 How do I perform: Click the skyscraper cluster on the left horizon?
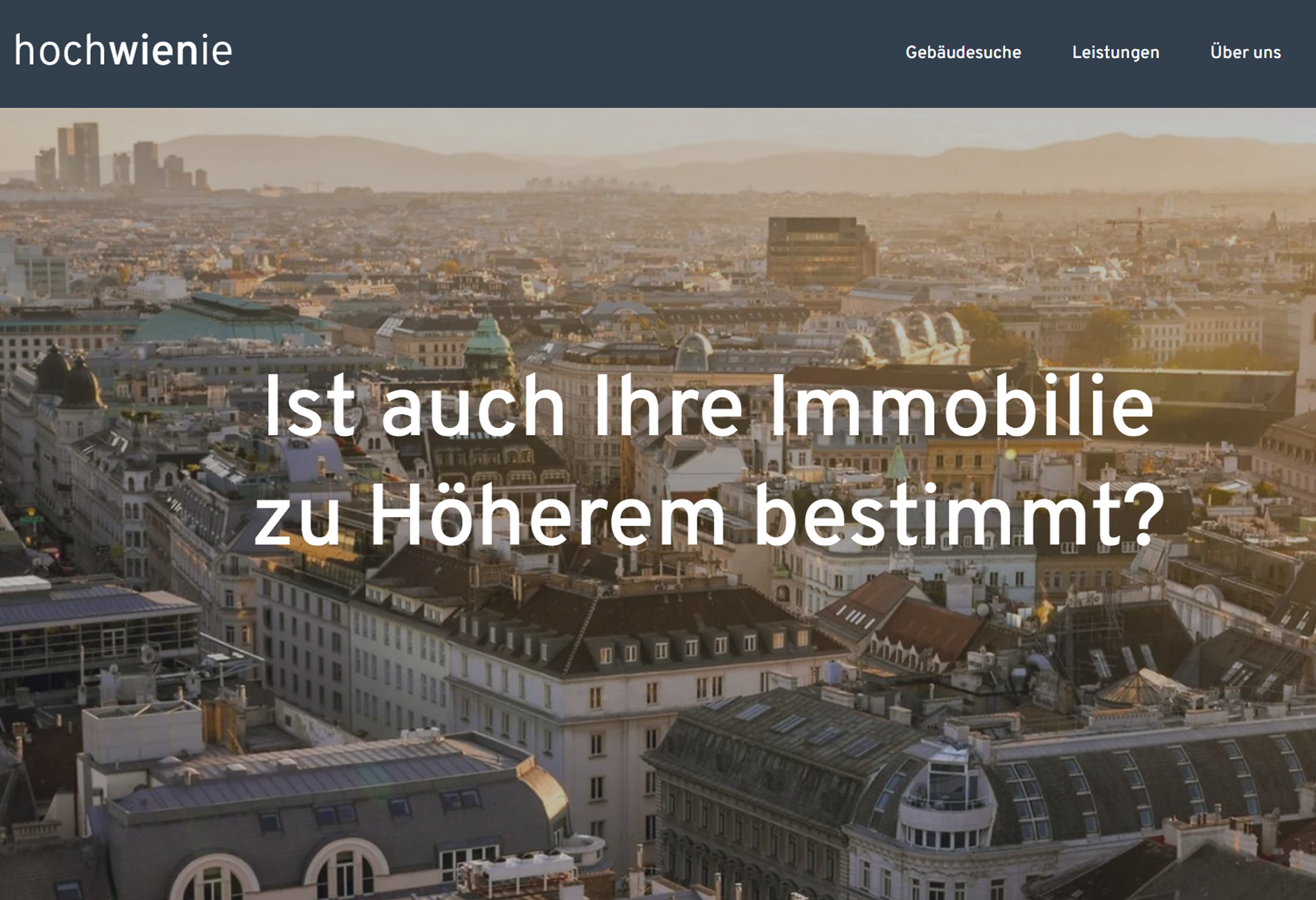(119, 157)
